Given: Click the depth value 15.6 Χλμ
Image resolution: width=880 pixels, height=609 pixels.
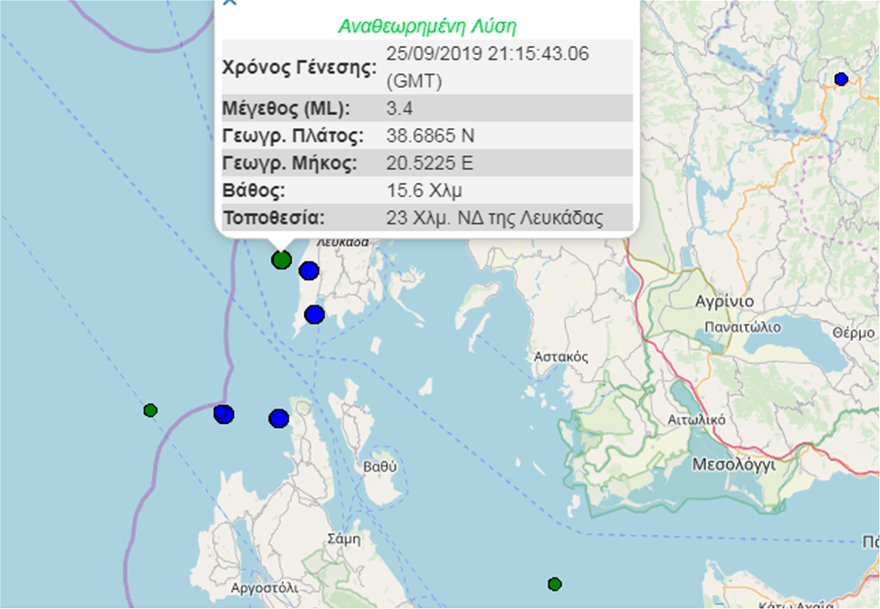Looking at the screenshot, I should coord(423,190).
